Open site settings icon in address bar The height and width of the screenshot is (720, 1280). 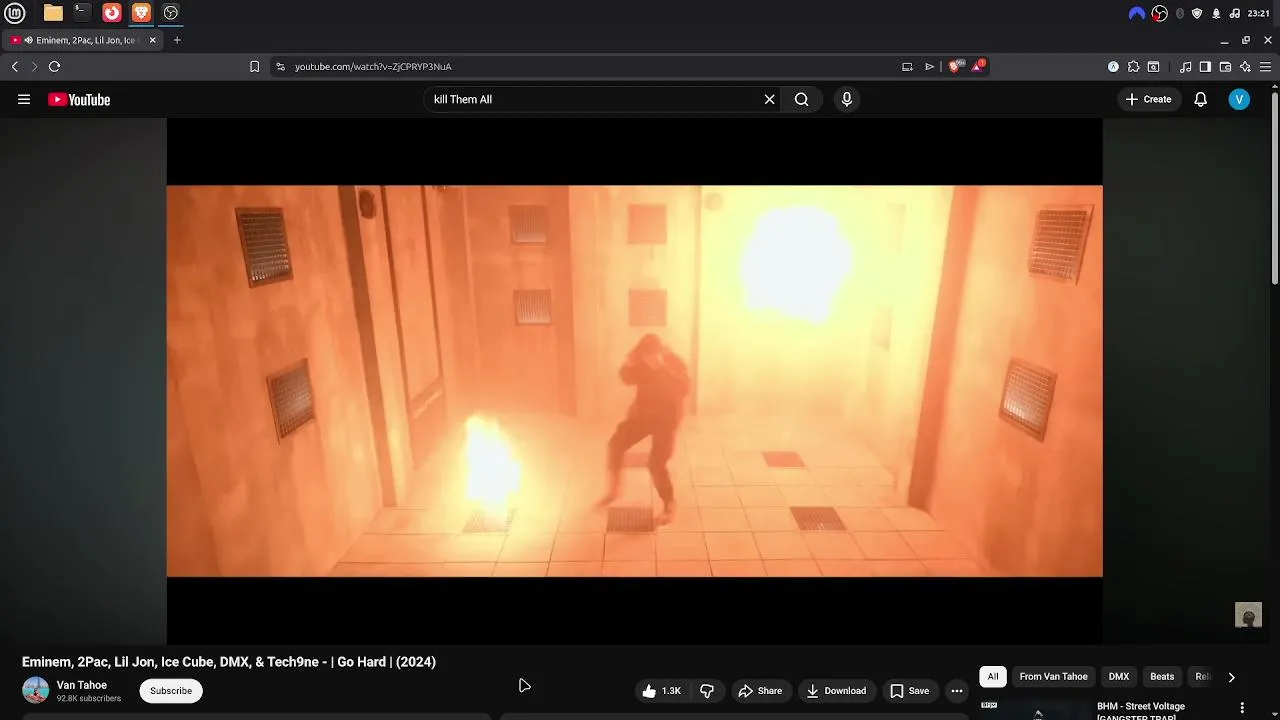coord(280,66)
